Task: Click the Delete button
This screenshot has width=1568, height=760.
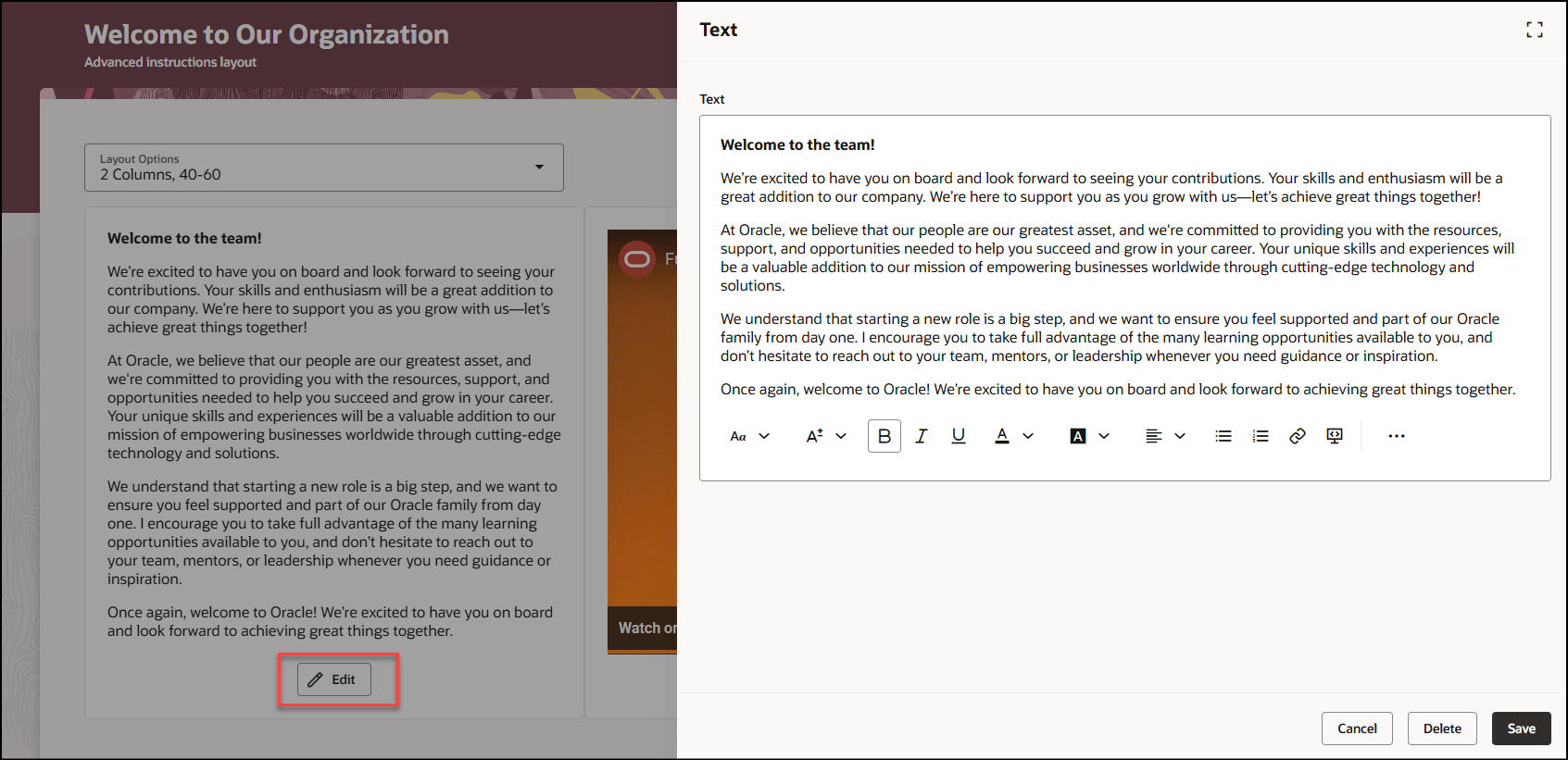Action: coord(1442,729)
